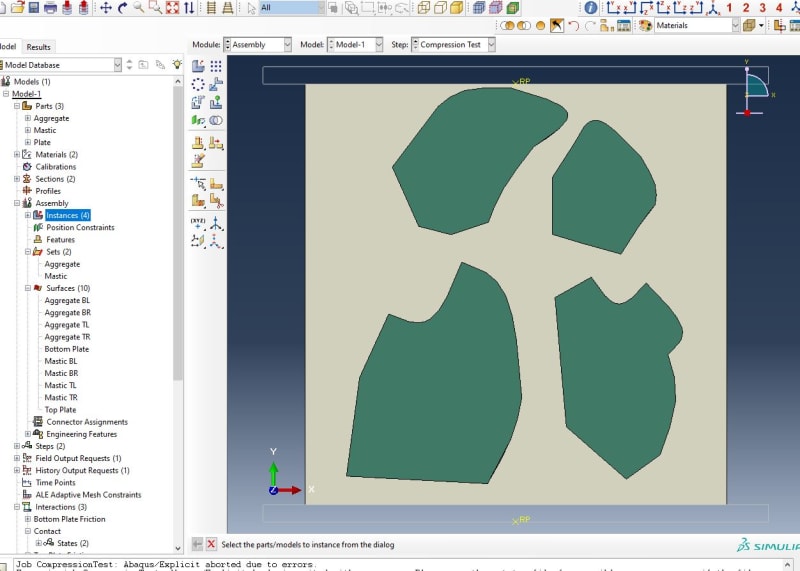Select the Position Constraints tree item
Viewport: 800px width, 571px height.
coord(80,228)
